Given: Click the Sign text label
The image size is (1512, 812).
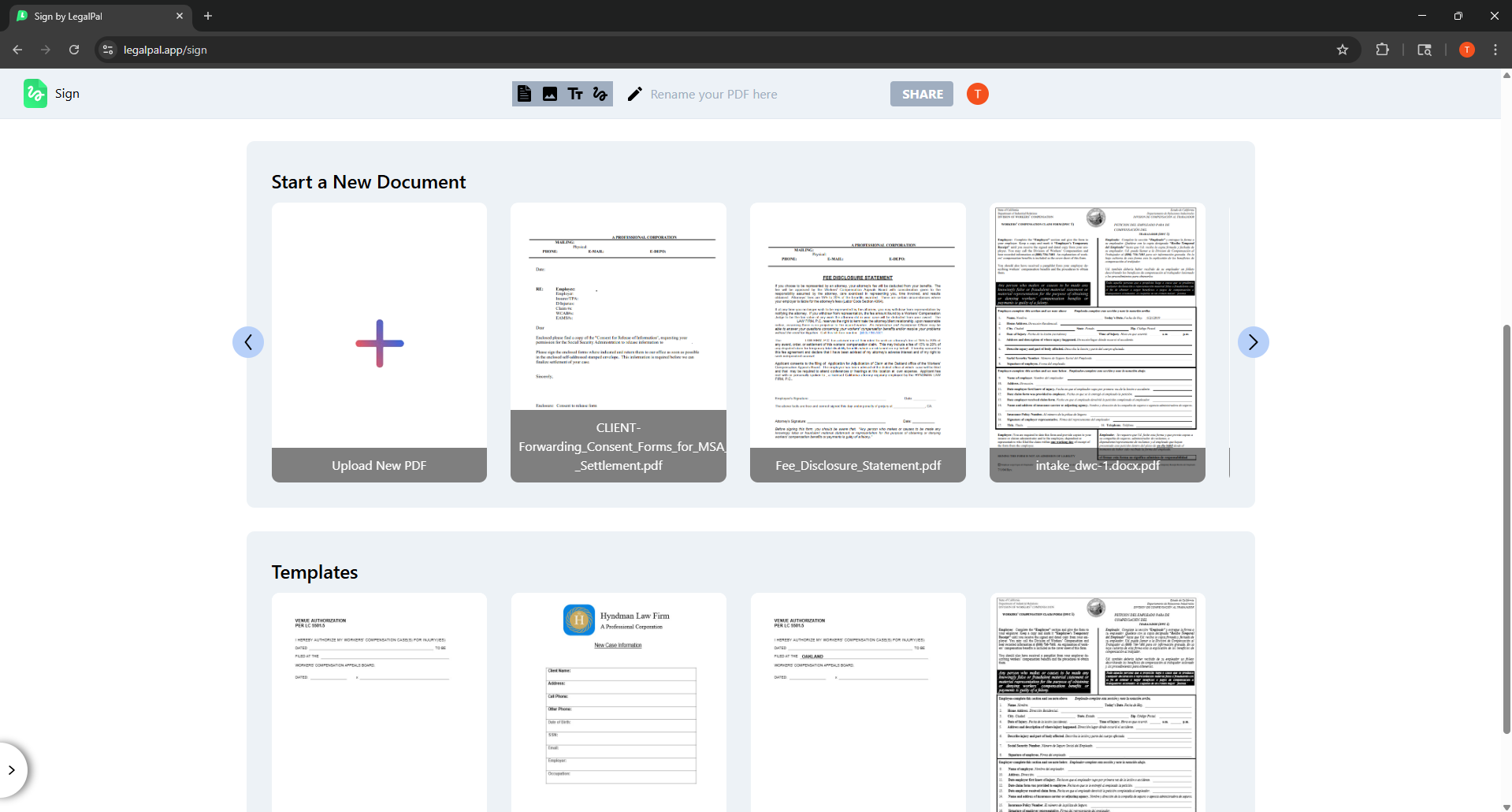Looking at the screenshot, I should 67,94.
